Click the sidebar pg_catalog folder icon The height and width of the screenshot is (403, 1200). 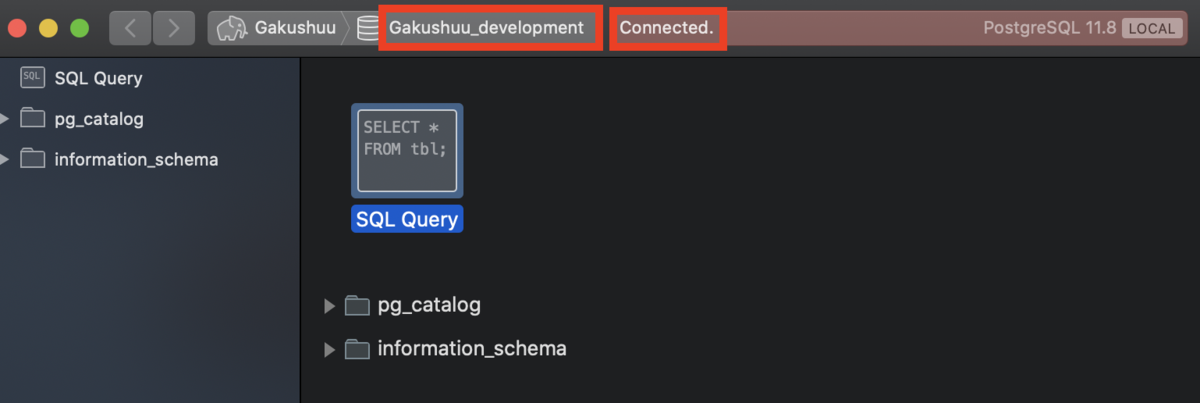(x=33, y=119)
